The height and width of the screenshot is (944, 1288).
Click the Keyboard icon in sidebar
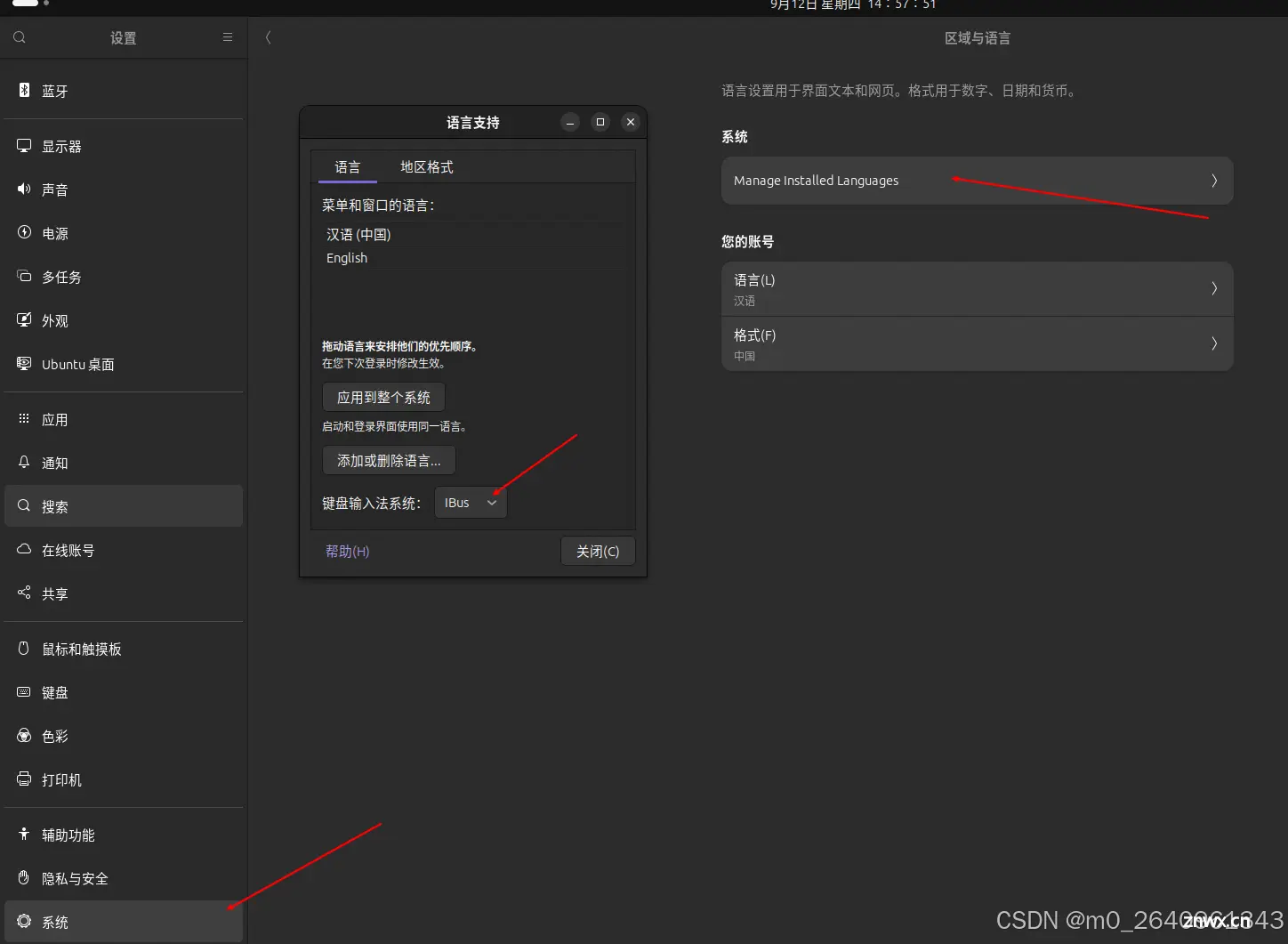[24, 691]
